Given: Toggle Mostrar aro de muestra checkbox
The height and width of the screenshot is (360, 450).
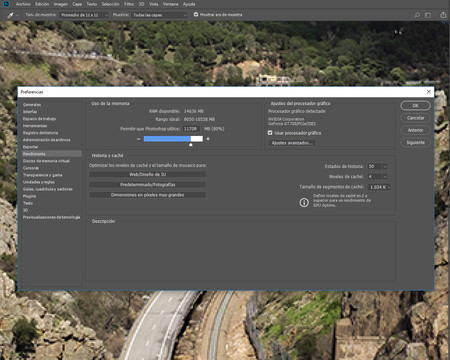Looking at the screenshot, I should pos(196,14).
